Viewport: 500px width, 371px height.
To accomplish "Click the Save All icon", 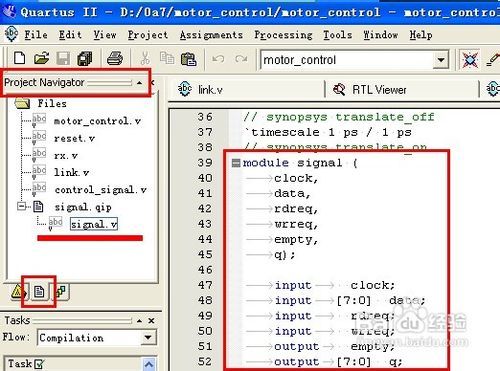I will [85, 59].
